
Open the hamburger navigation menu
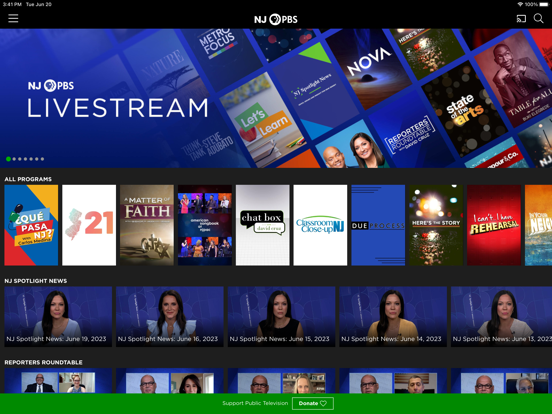tap(13, 18)
